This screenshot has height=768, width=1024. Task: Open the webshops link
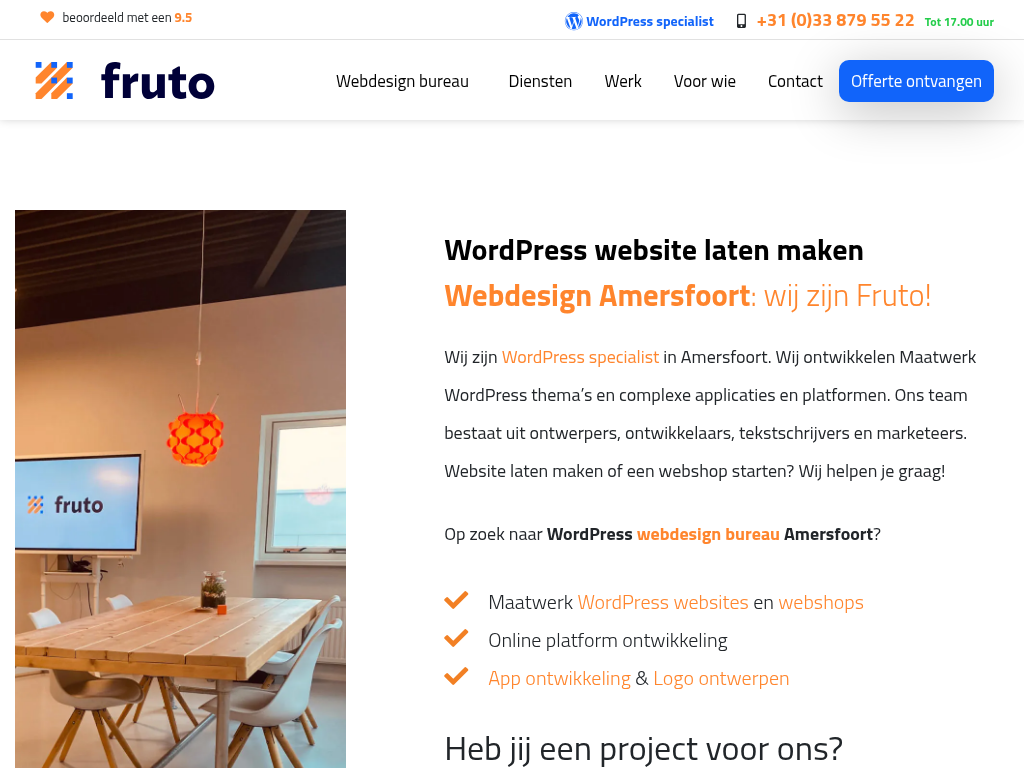pyautogui.click(x=821, y=602)
